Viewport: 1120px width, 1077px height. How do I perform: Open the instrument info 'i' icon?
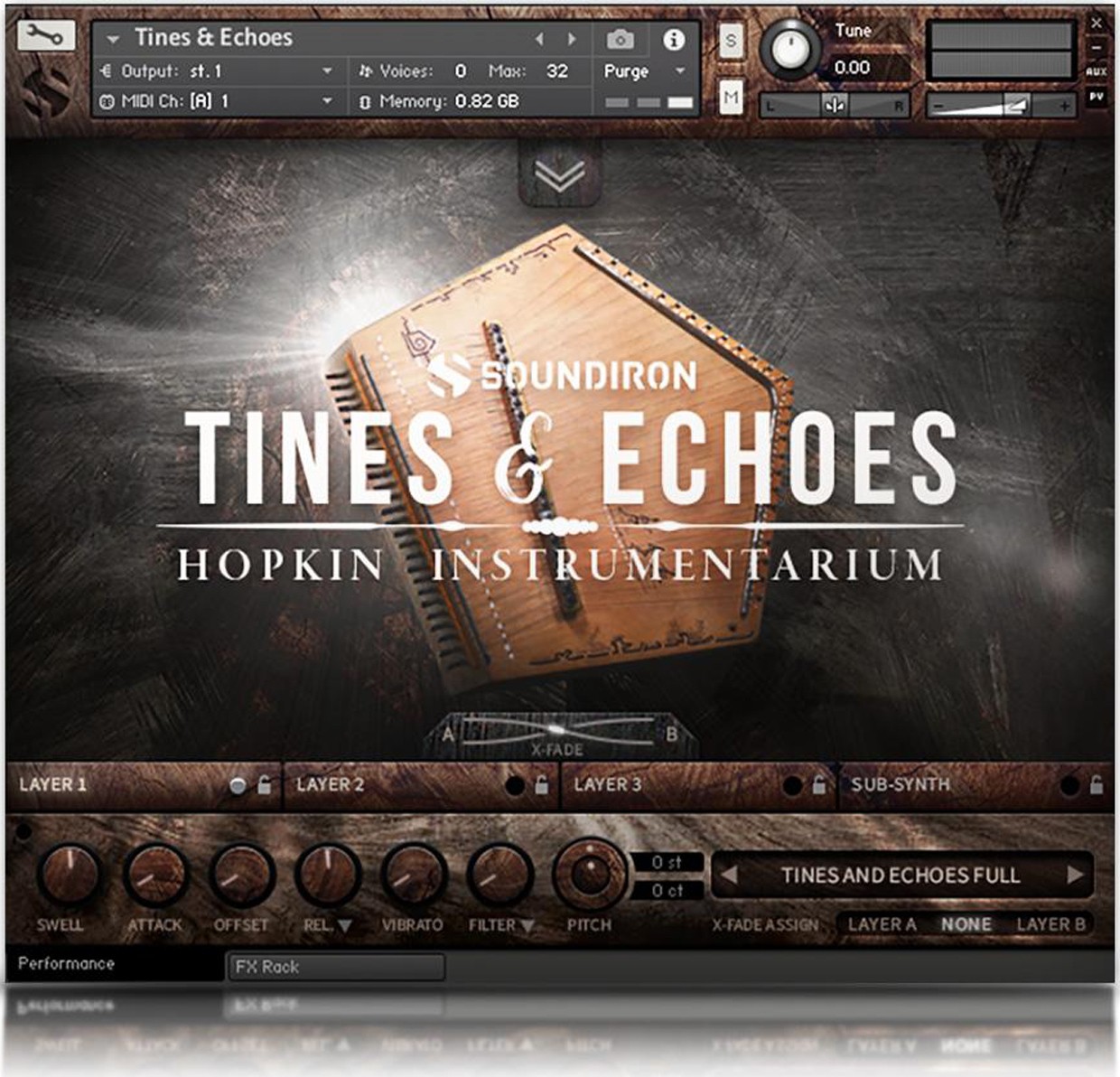(x=674, y=39)
